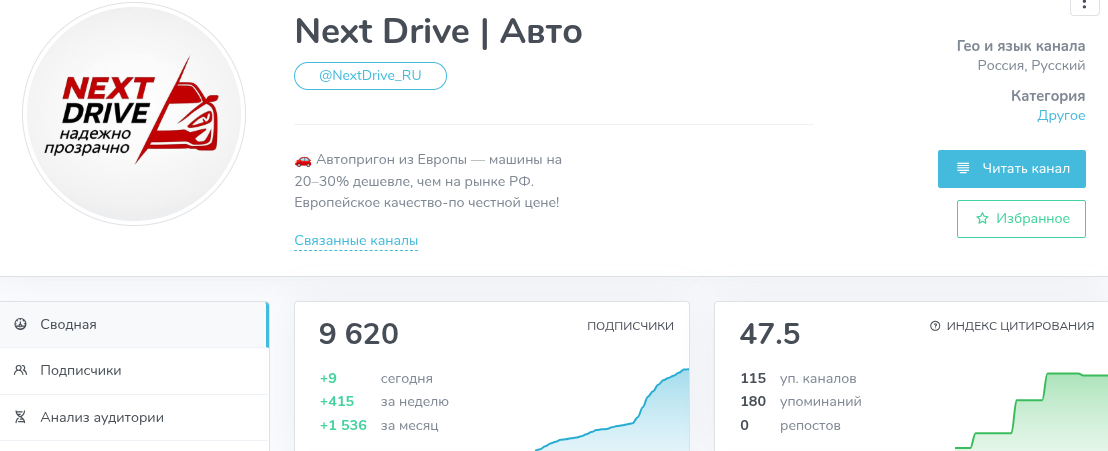Click the star icon in Избранное button
The height and width of the screenshot is (451, 1108).
click(x=982, y=218)
